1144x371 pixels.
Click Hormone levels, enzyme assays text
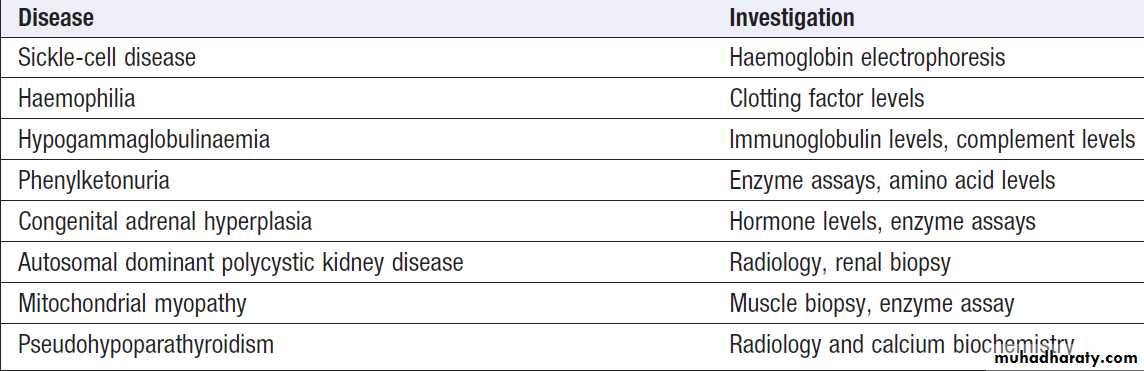(x=882, y=221)
